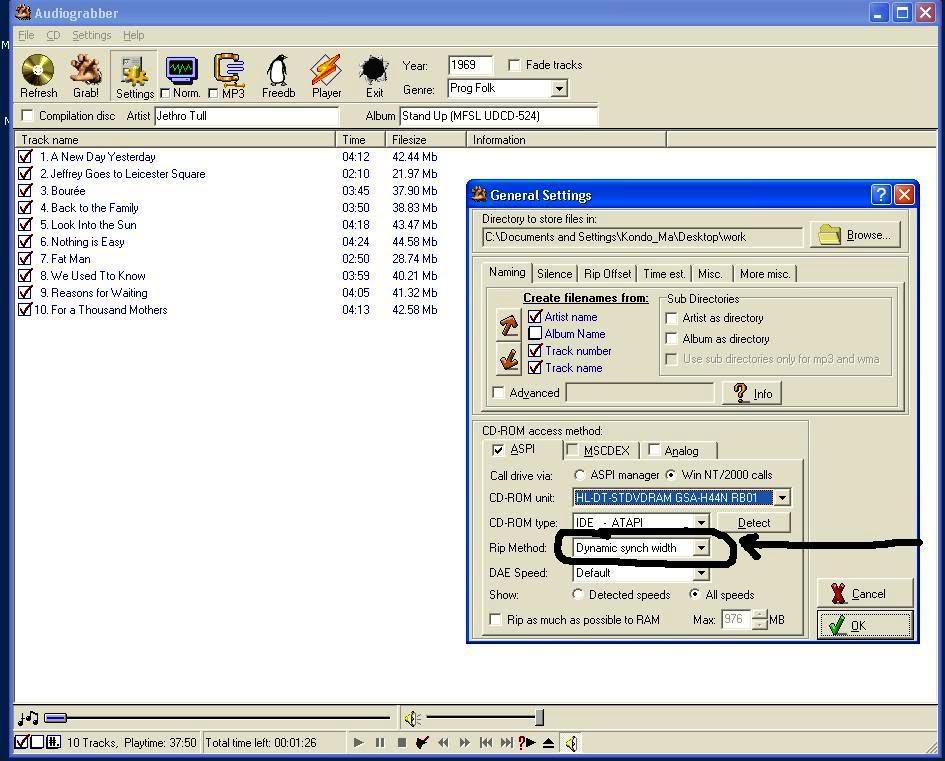
Task: Click the Grab! hand icon
Action: coord(86,71)
